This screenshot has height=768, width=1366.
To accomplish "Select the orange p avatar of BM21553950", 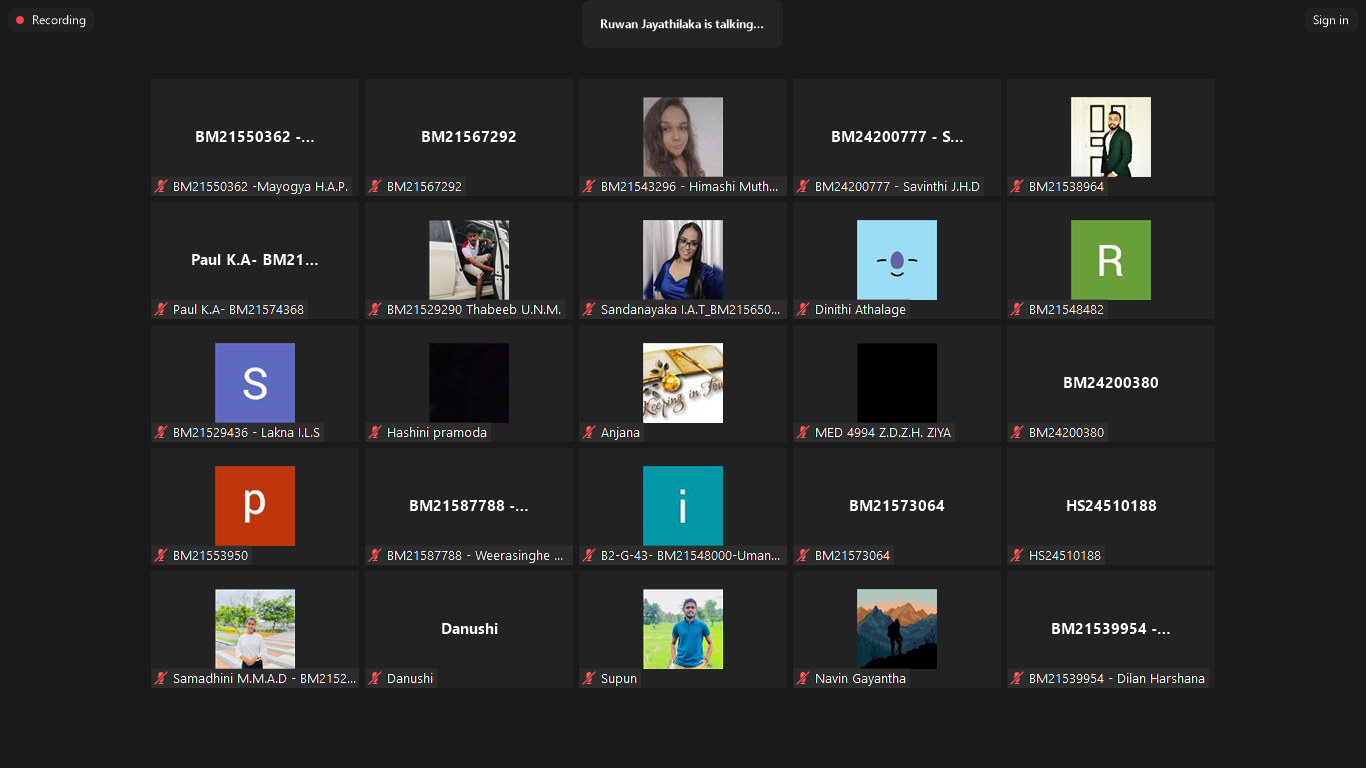I will pyautogui.click(x=254, y=506).
